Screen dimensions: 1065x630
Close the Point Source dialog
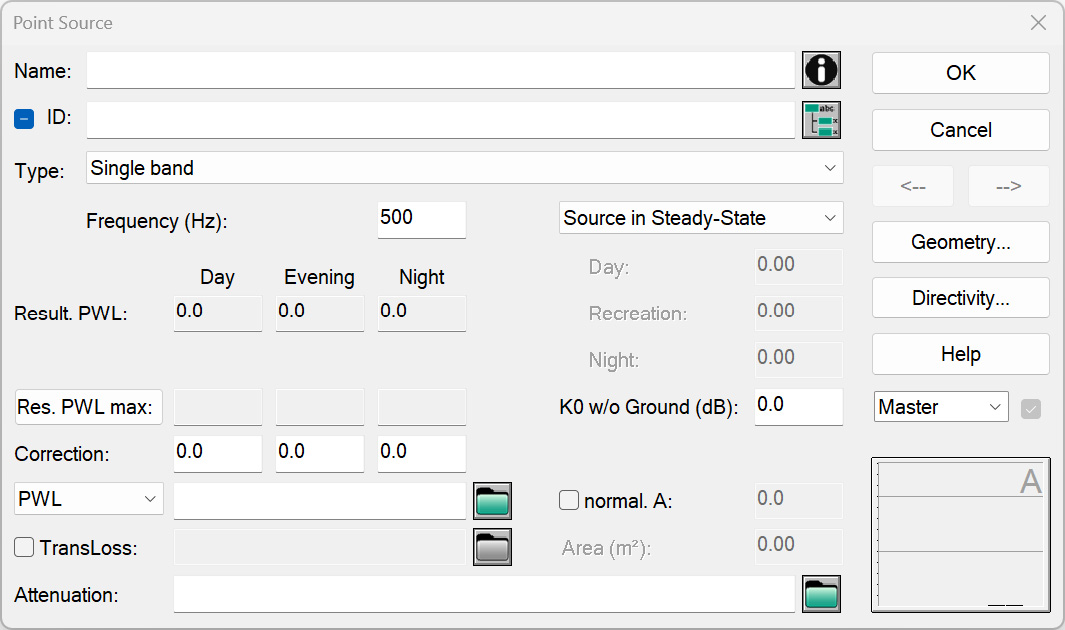tap(1038, 23)
